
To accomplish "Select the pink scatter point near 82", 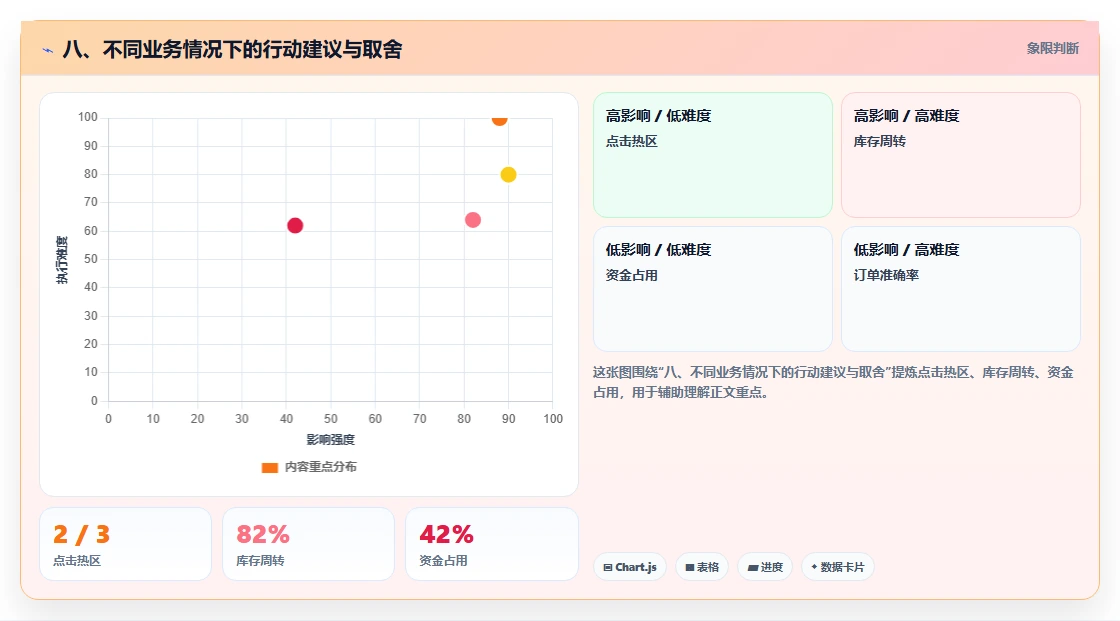I will point(473,220).
